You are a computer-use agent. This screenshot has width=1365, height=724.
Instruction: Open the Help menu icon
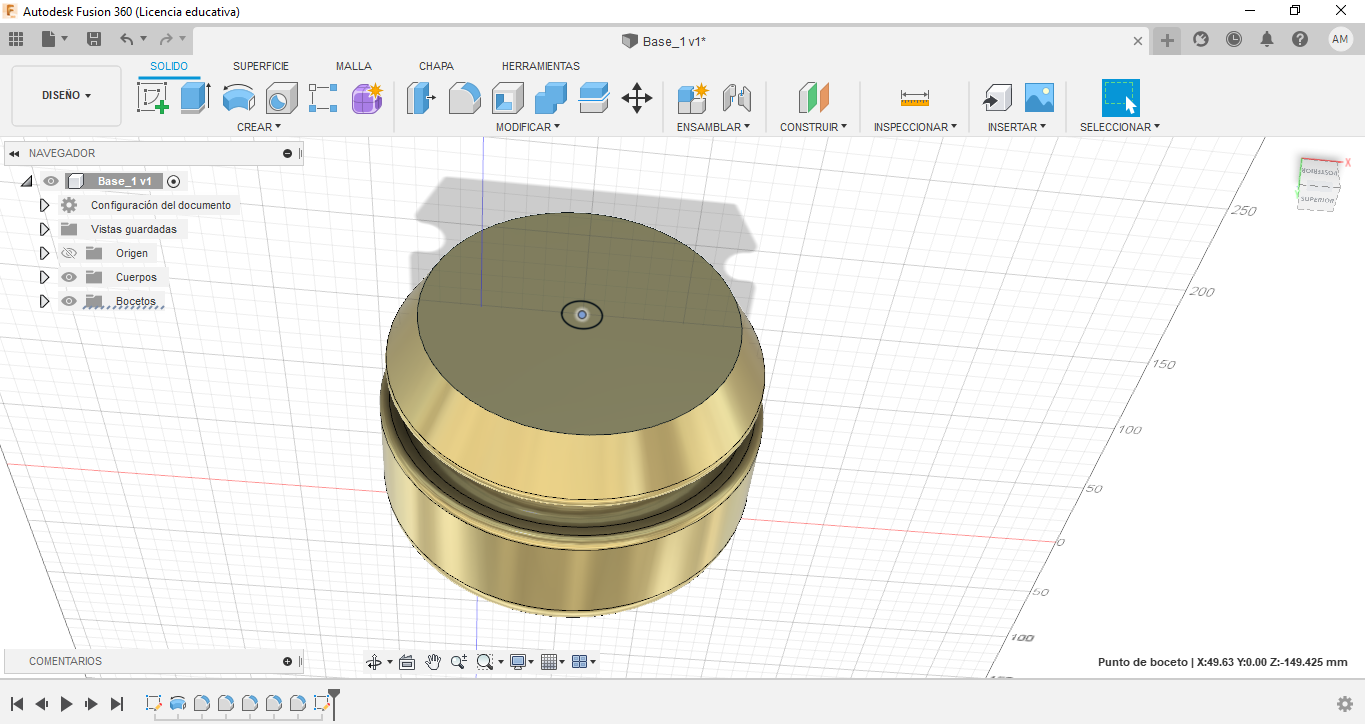click(1300, 39)
